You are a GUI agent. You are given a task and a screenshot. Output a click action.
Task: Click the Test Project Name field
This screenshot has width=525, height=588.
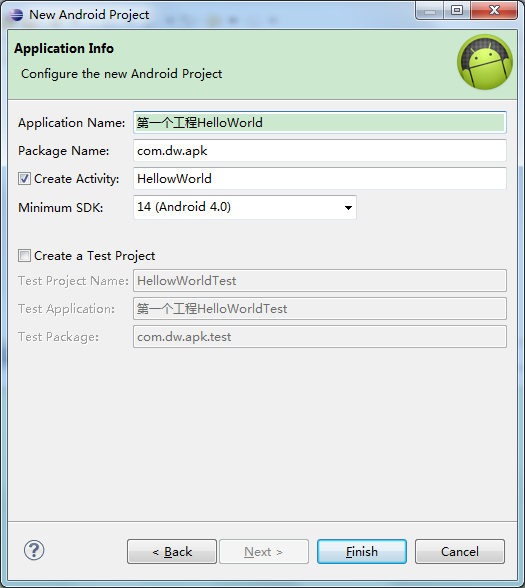(320, 280)
